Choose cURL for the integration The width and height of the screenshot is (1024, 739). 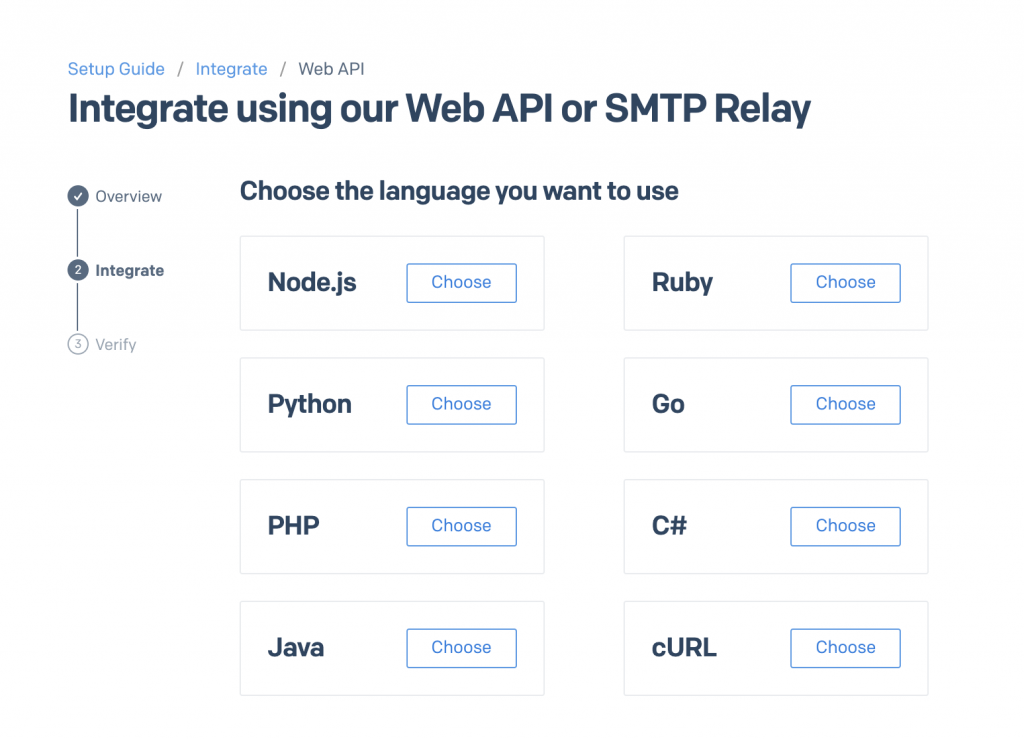(x=845, y=648)
